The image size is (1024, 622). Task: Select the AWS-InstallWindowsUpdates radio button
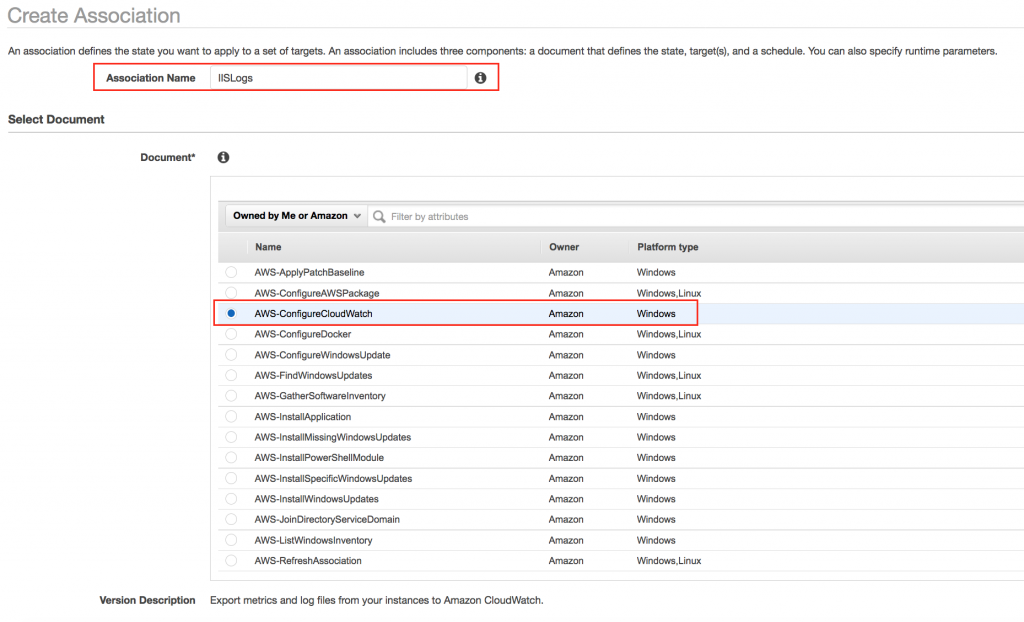(231, 499)
